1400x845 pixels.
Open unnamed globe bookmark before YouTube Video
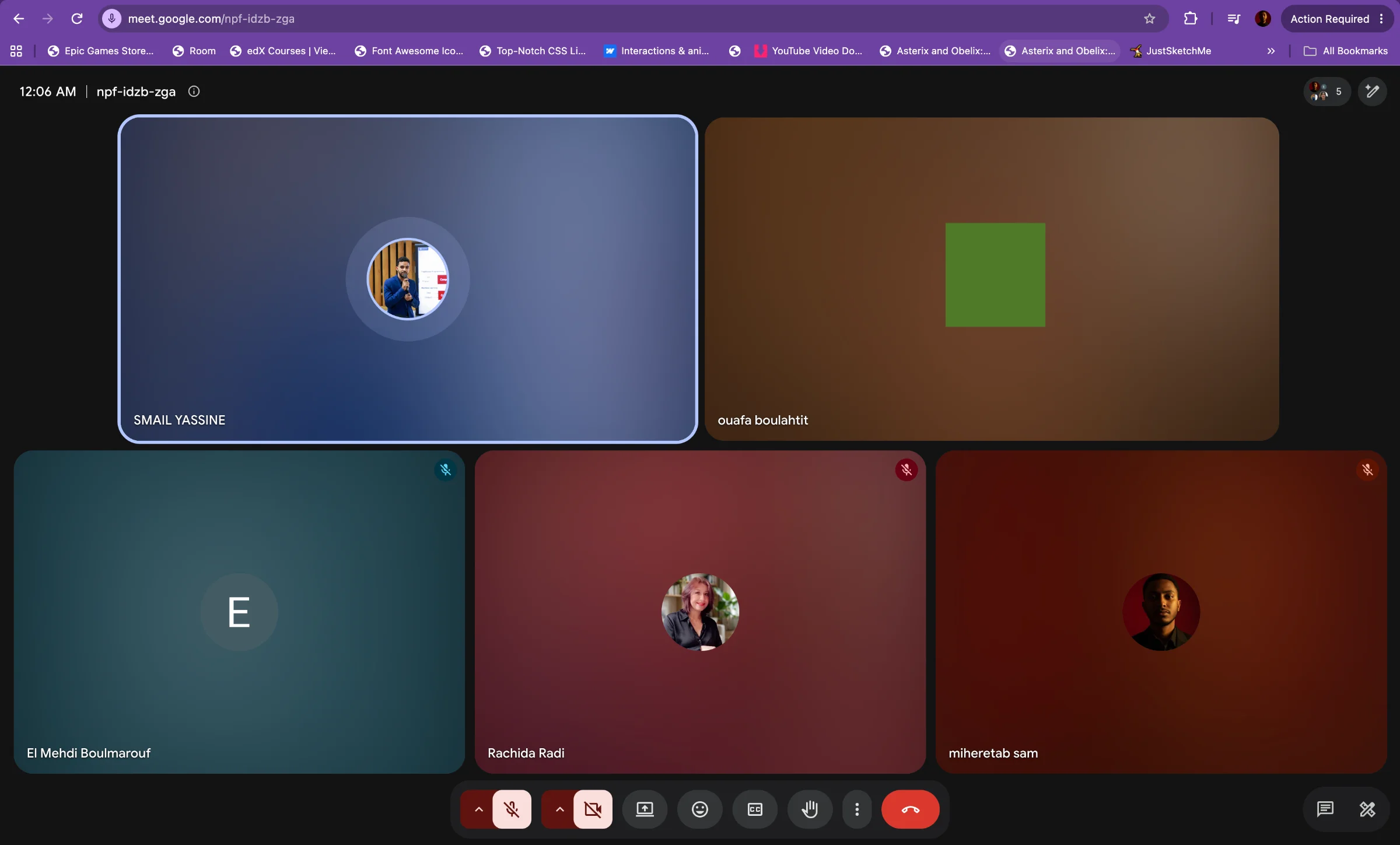point(734,51)
